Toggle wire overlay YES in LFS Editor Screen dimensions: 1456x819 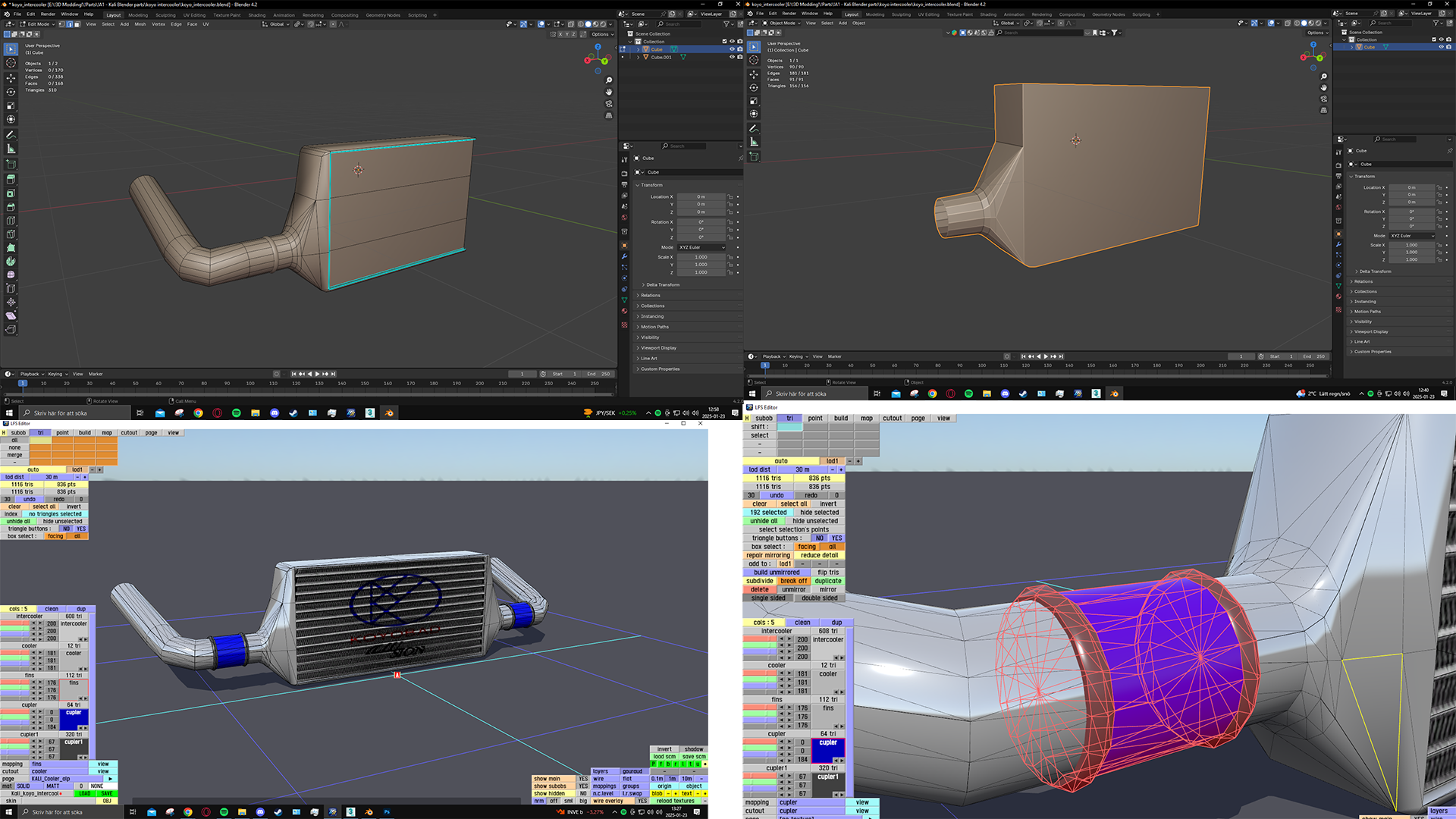642,801
